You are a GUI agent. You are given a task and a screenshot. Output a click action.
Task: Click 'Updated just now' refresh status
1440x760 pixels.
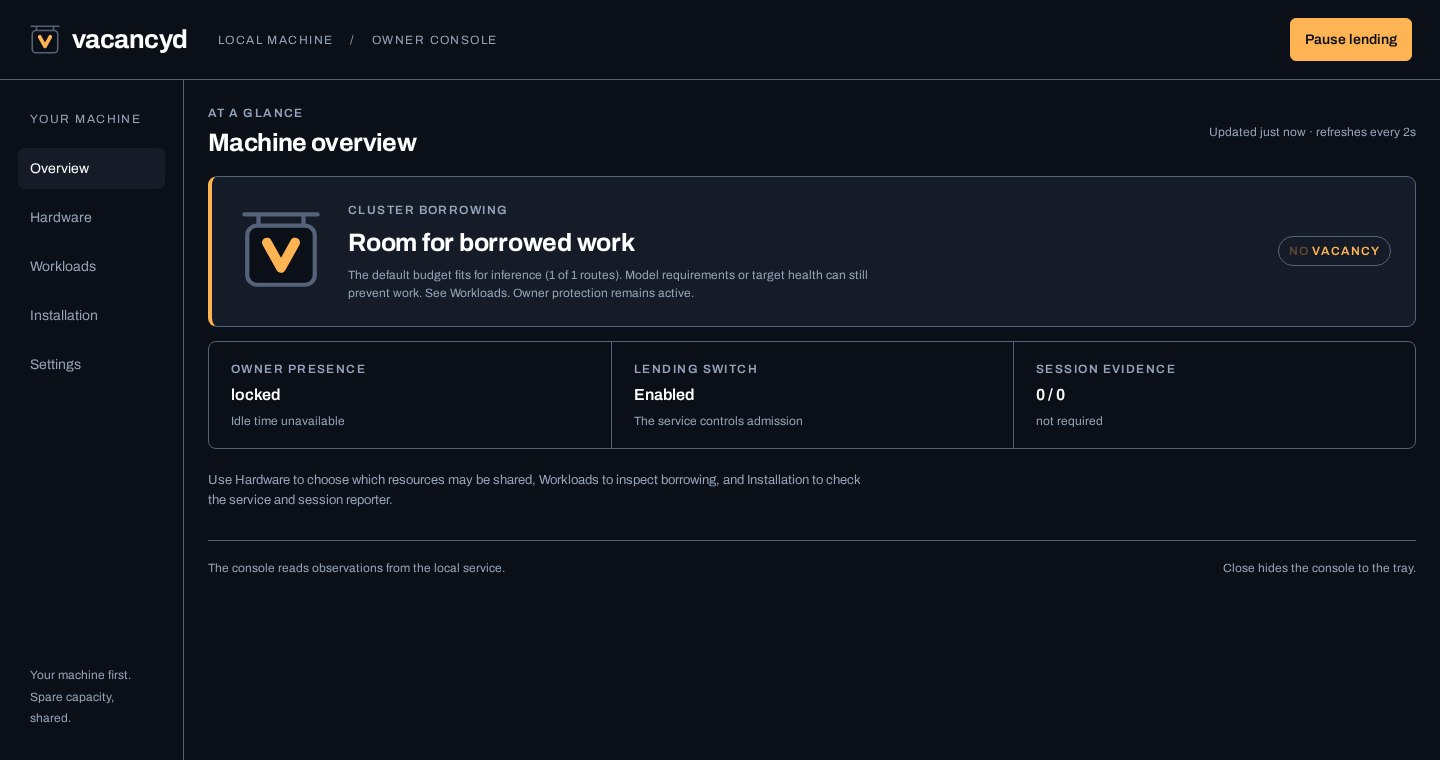1312,132
